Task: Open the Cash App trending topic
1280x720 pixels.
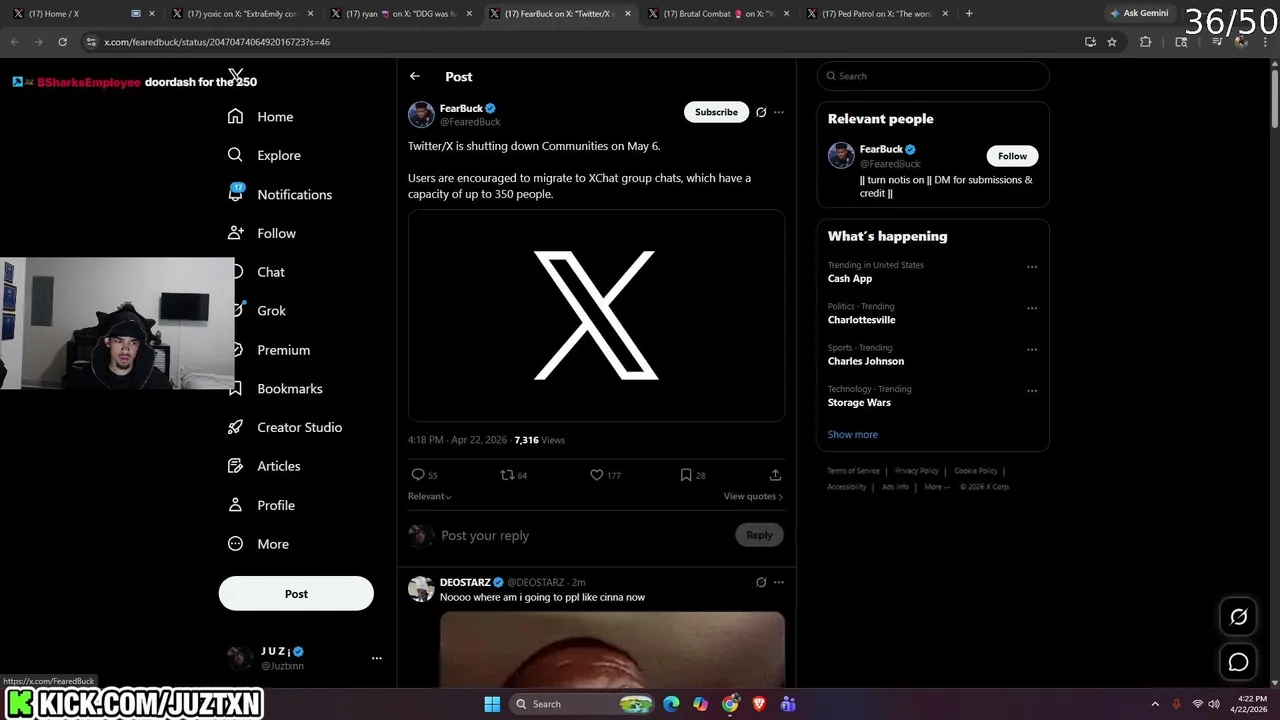Action: [x=850, y=278]
